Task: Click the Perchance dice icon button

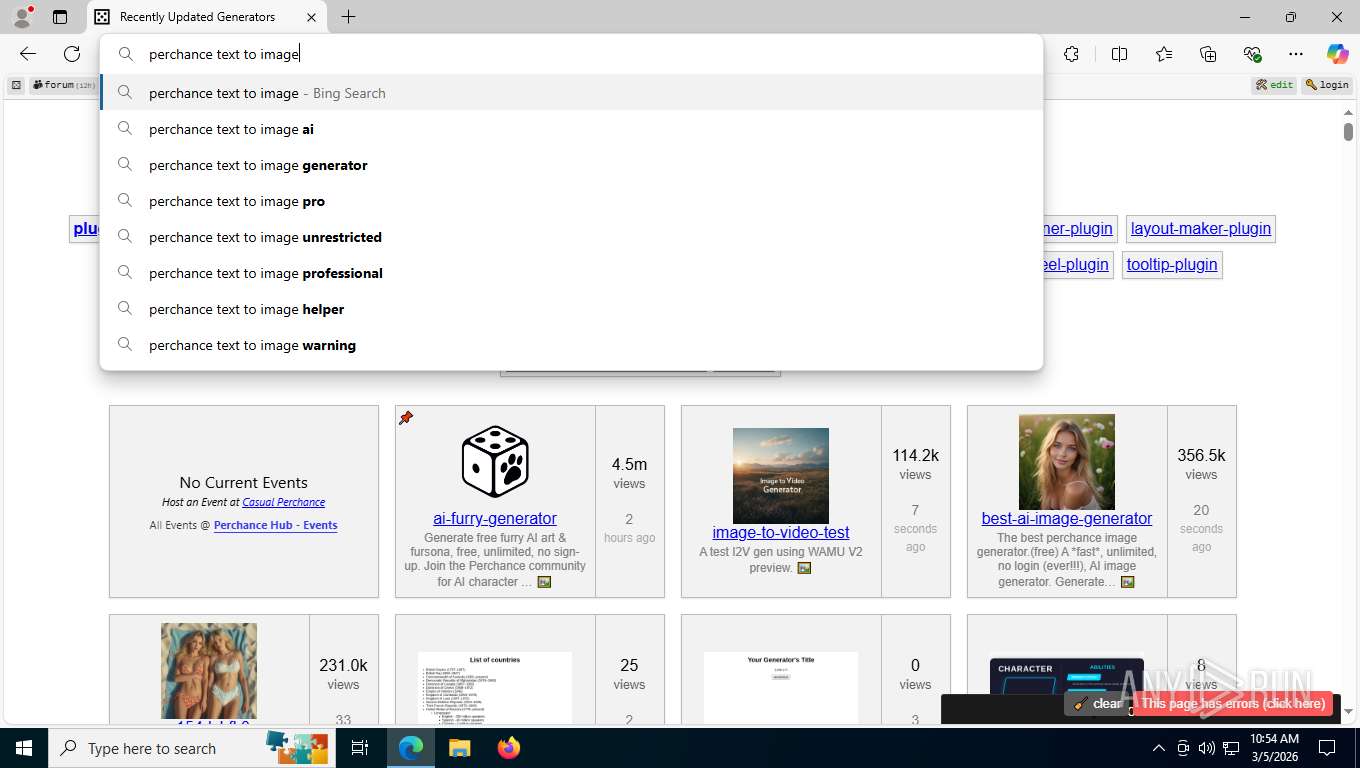Action: (x=16, y=85)
